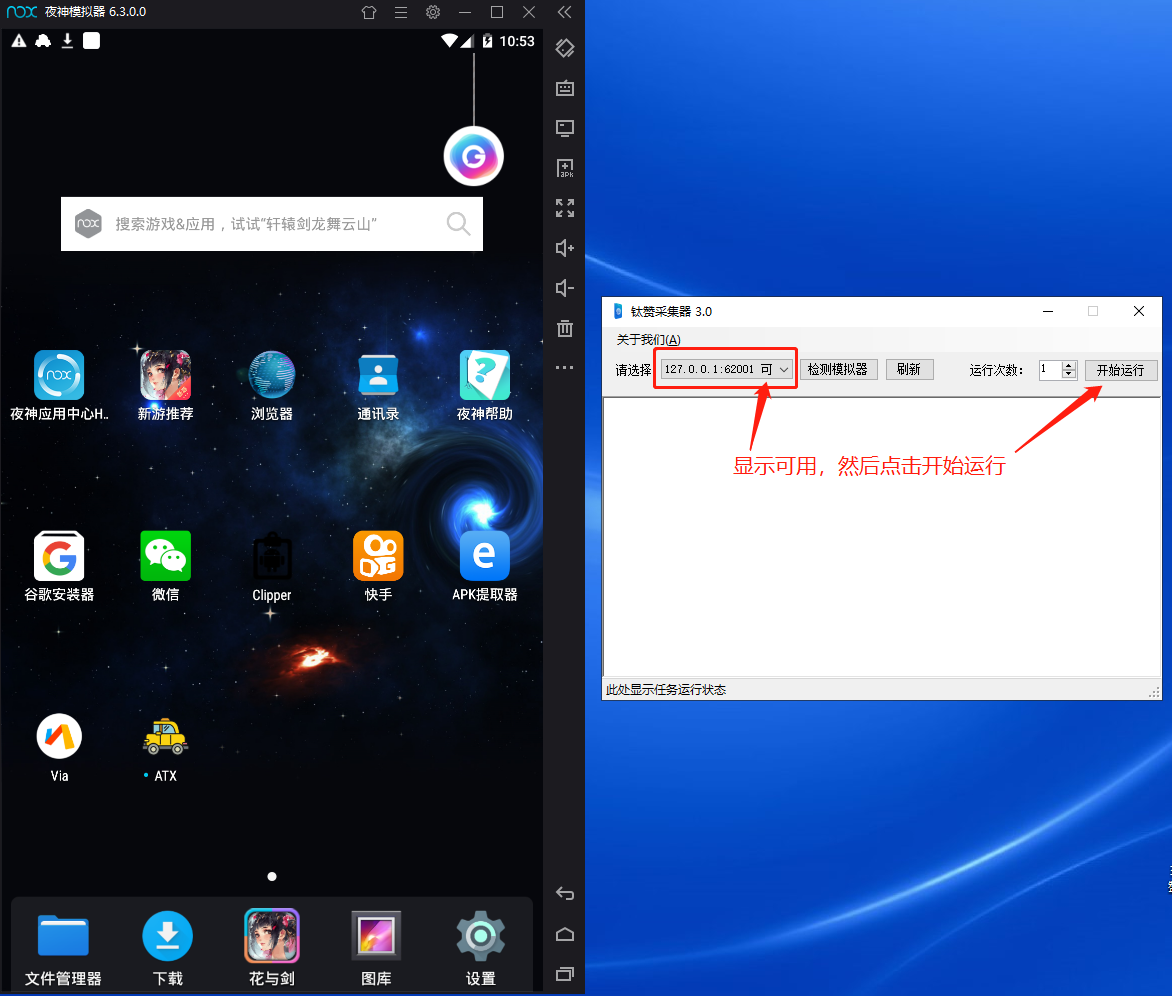1172x996 pixels.
Task: Open 下载 downloads in the dock
Action: [x=167, y=936]
